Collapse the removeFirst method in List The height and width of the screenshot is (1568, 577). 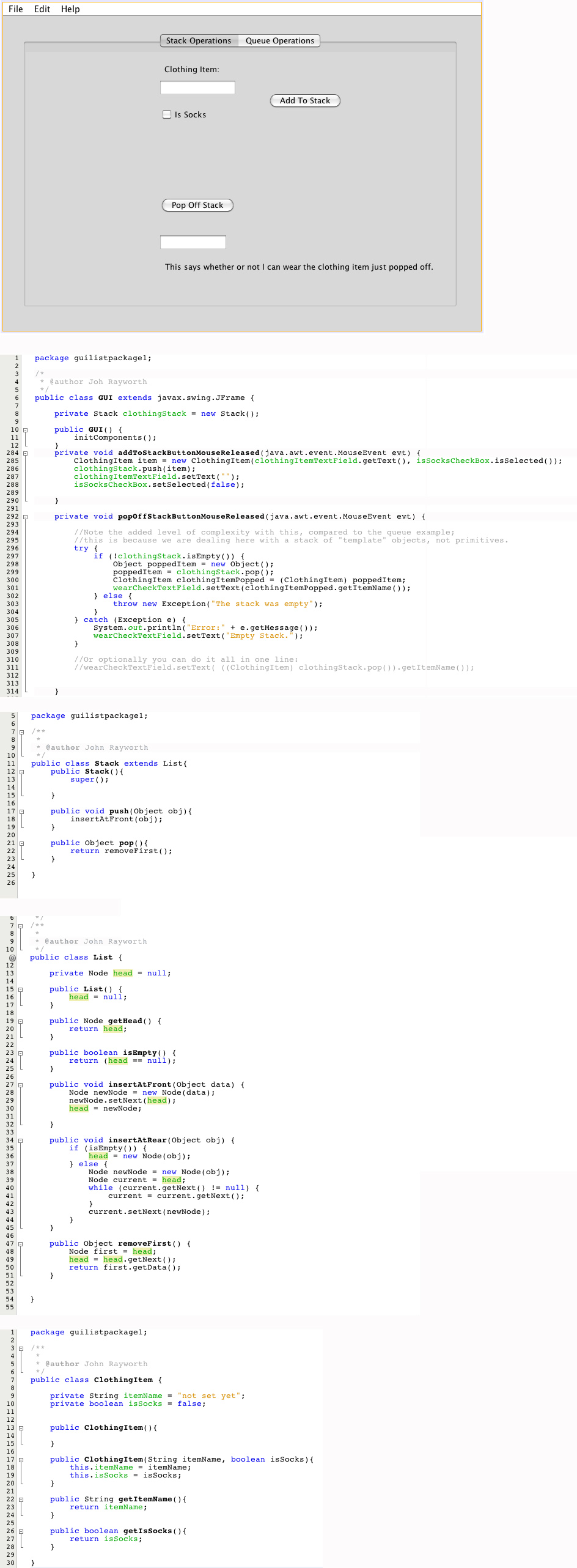point(20,1244)
